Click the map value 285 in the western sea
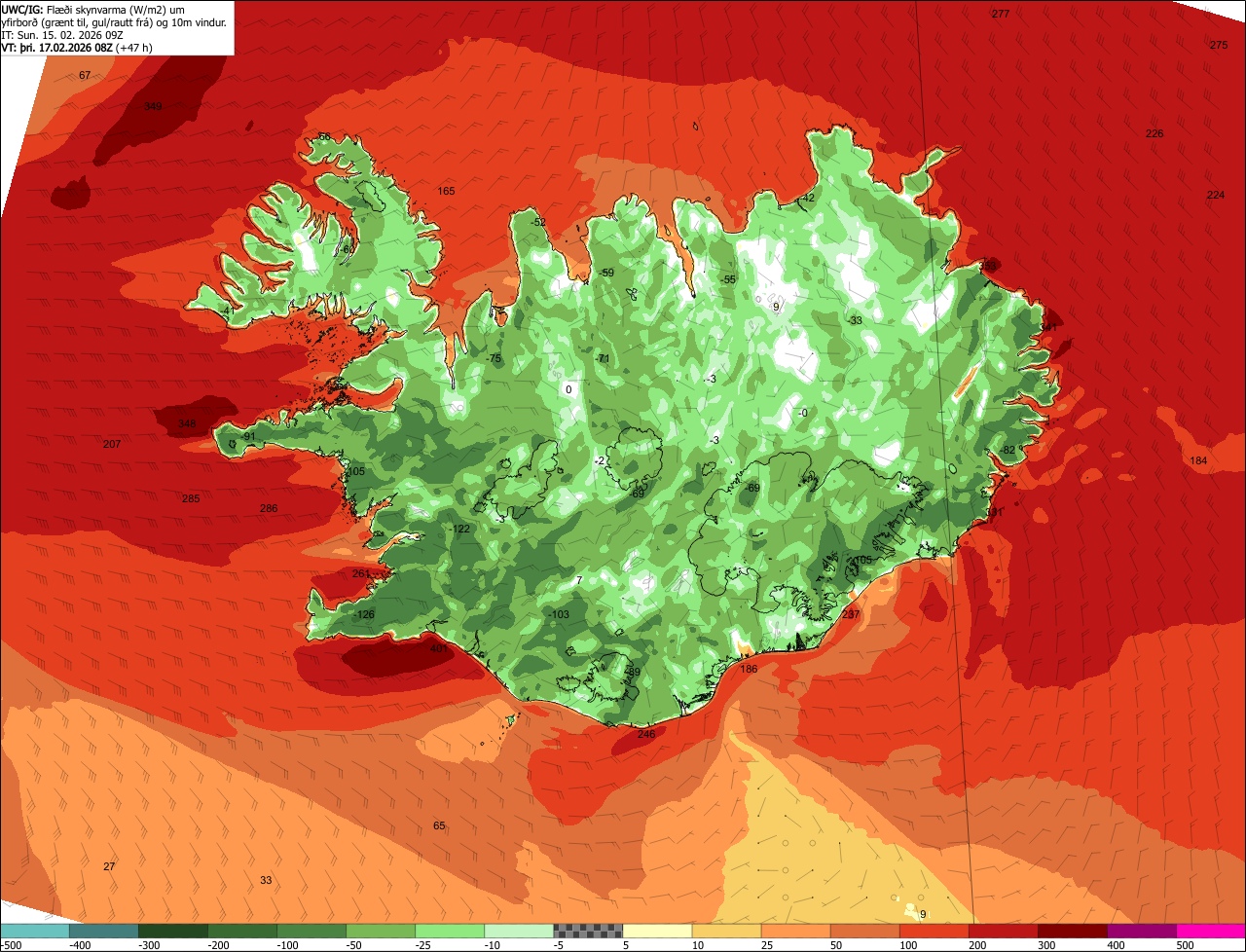 pyautogui.click(x=191, y=499)
